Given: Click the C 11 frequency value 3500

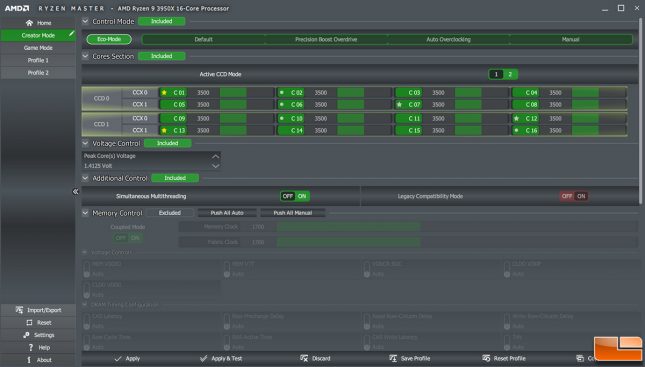Looking at the screenshot, I should [x=438, y=118].
